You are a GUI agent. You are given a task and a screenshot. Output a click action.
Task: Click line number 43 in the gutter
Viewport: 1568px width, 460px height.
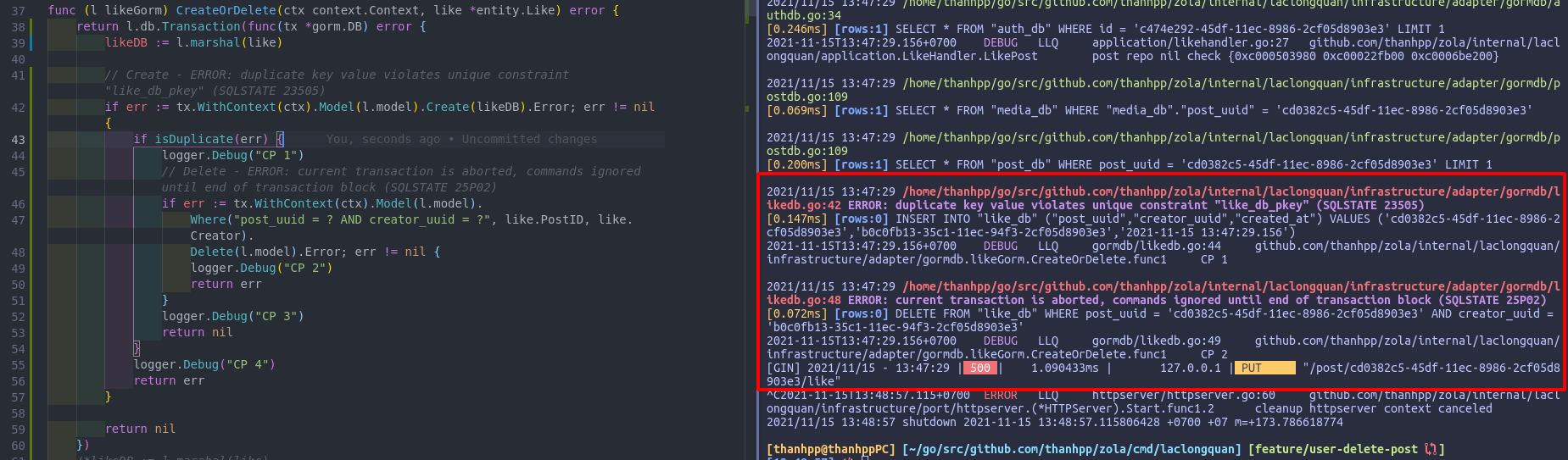pos(18,140)
